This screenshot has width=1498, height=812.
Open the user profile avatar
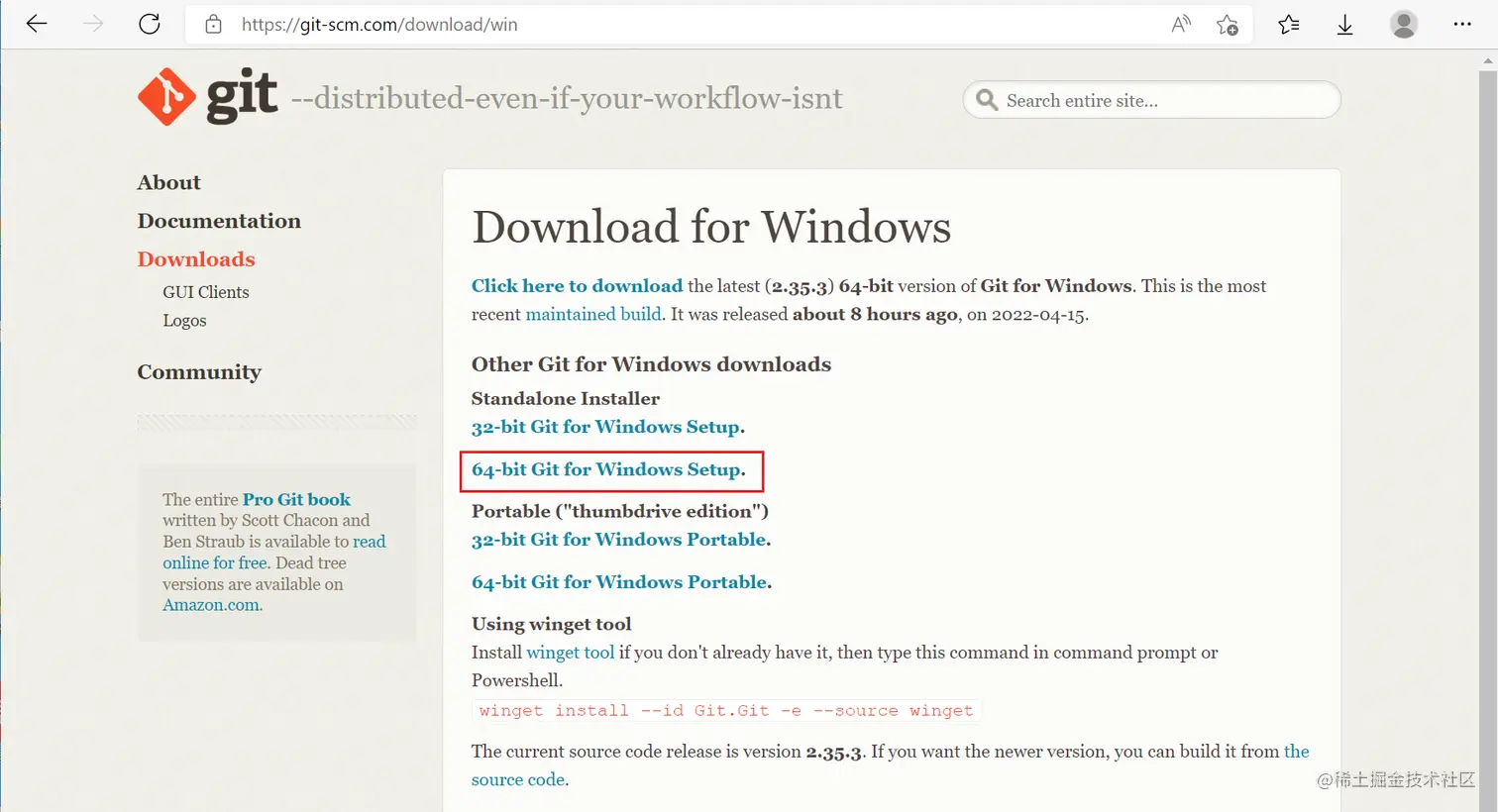(x=1404, y=24)
